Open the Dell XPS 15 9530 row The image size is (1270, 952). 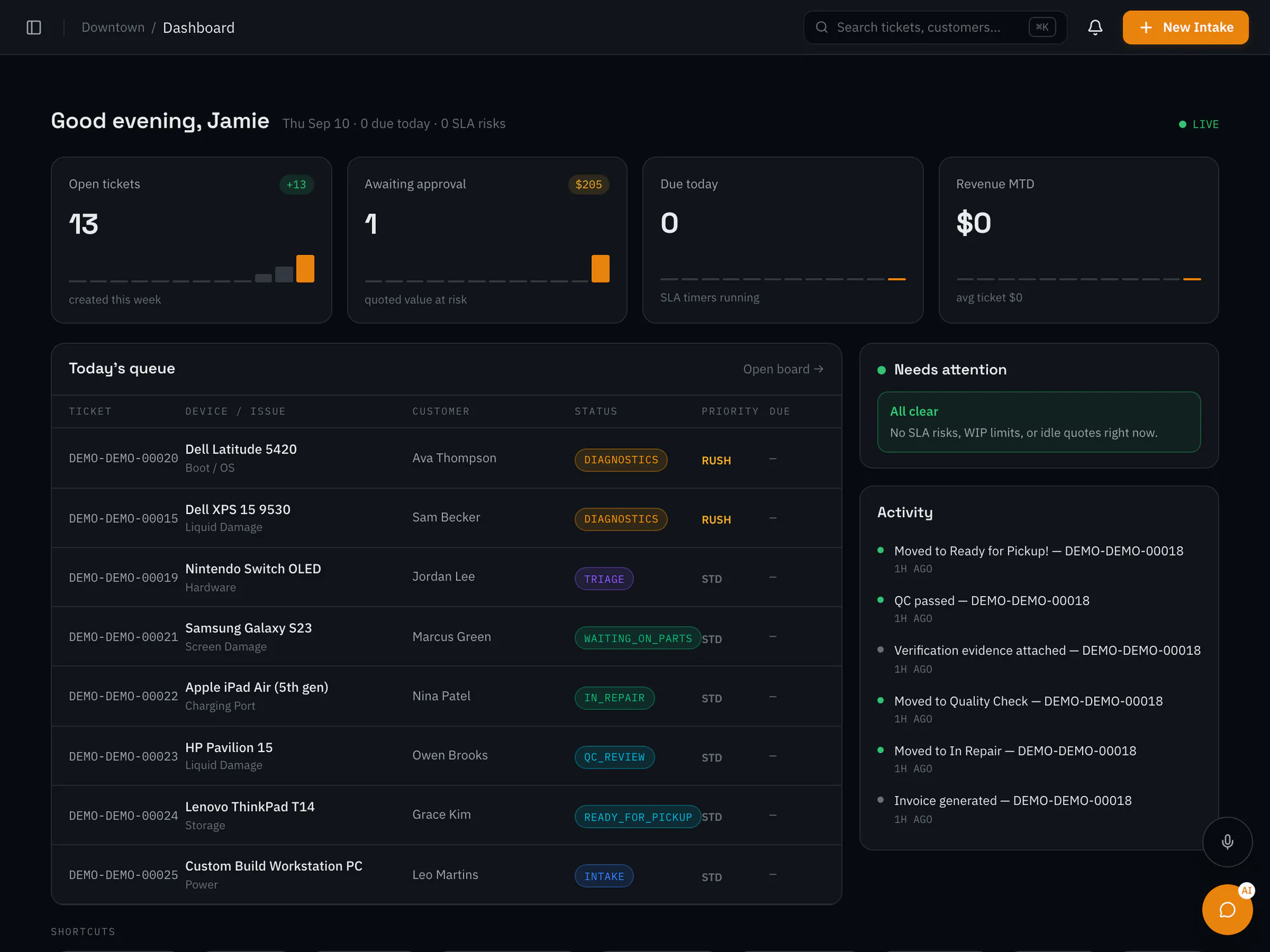[446, 518]
